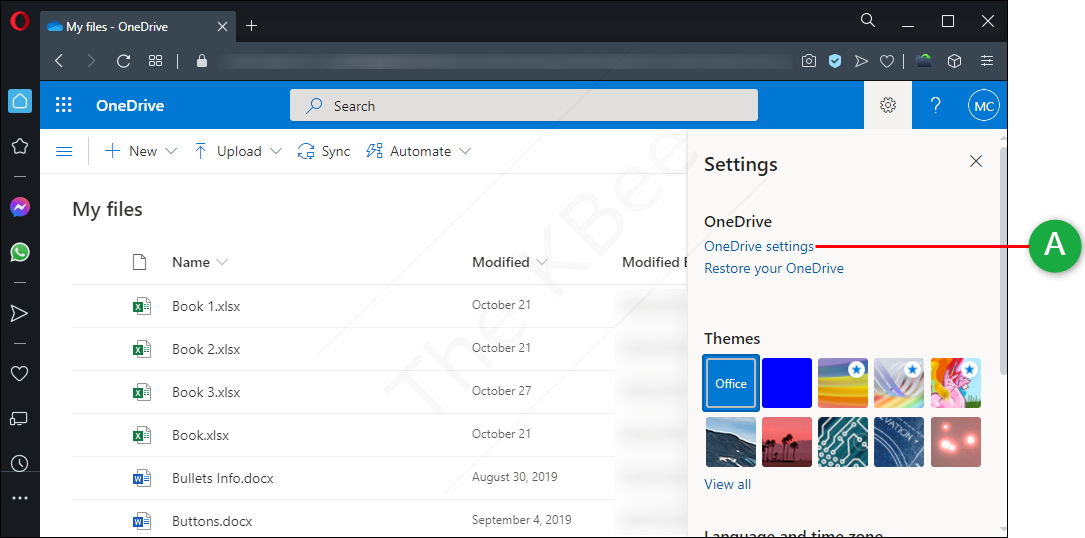Select the unicorn theme
The width and height of the screenshot is (1085, 538).
tap(956, 383)
